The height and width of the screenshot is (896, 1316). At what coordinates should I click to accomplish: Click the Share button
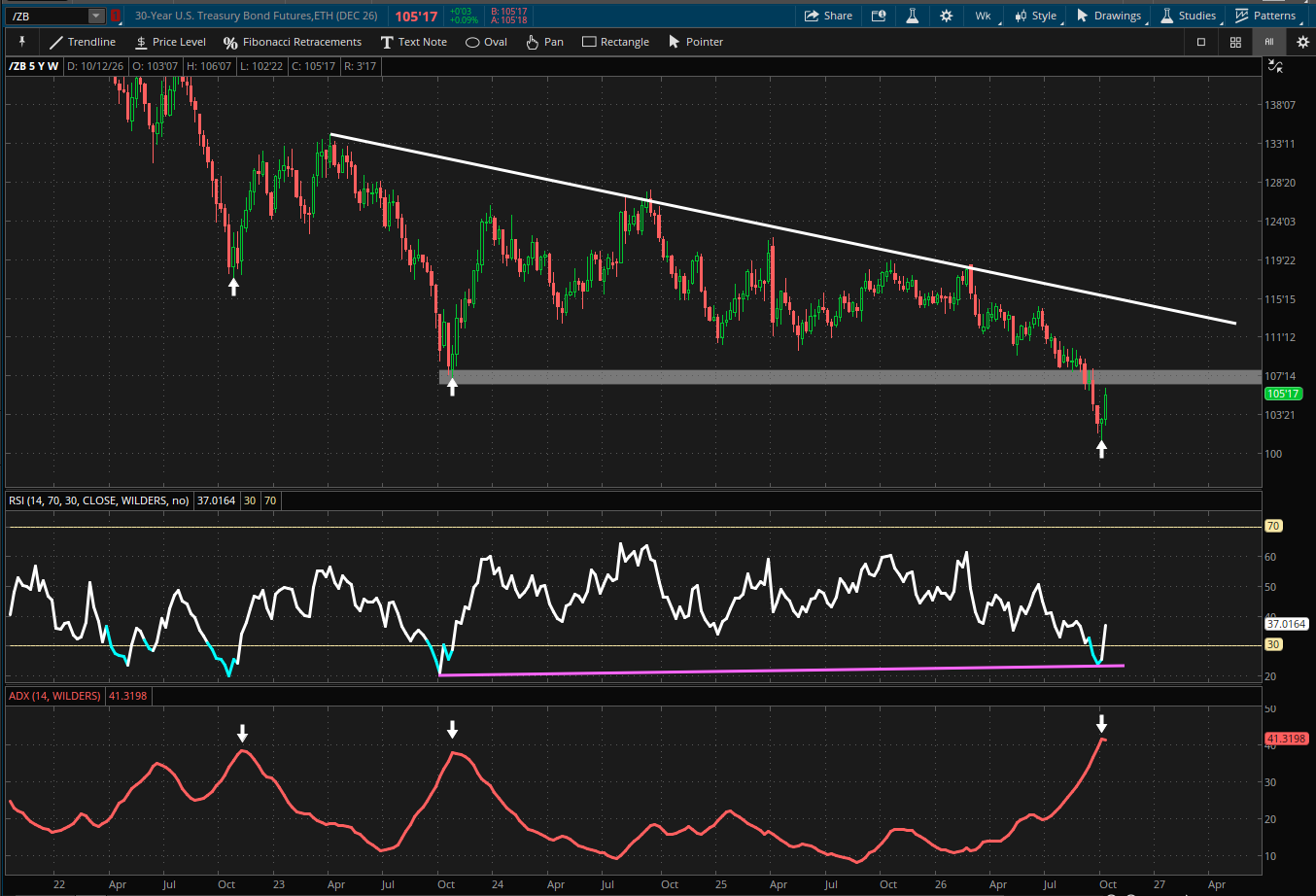pos(828,16)
